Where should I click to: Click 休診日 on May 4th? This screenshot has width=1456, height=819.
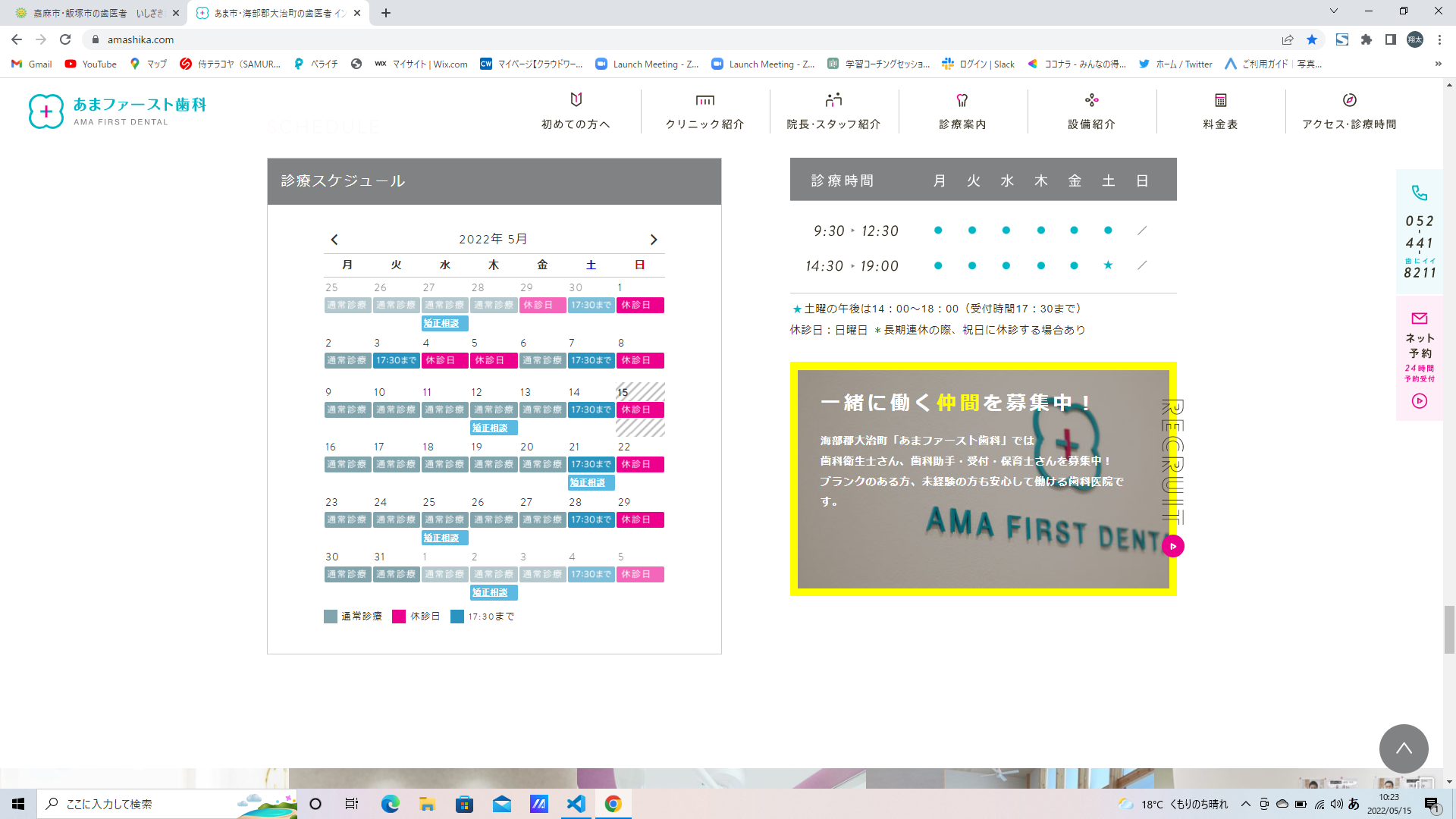(x=444, y=360)
